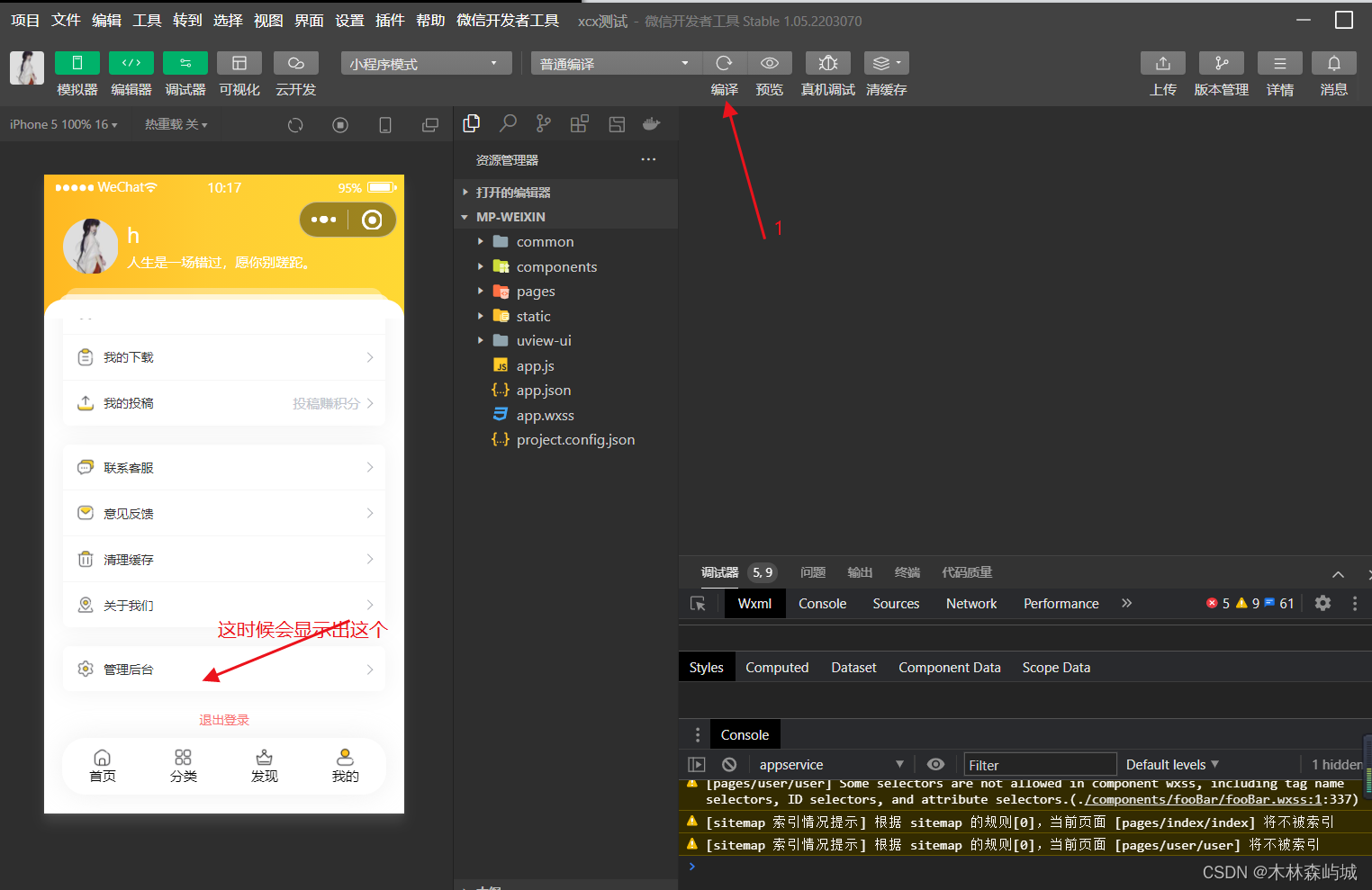Screen dimensions: 1372x890
Task: Switch to the Network devtools tab
Action: coord(971,604)
